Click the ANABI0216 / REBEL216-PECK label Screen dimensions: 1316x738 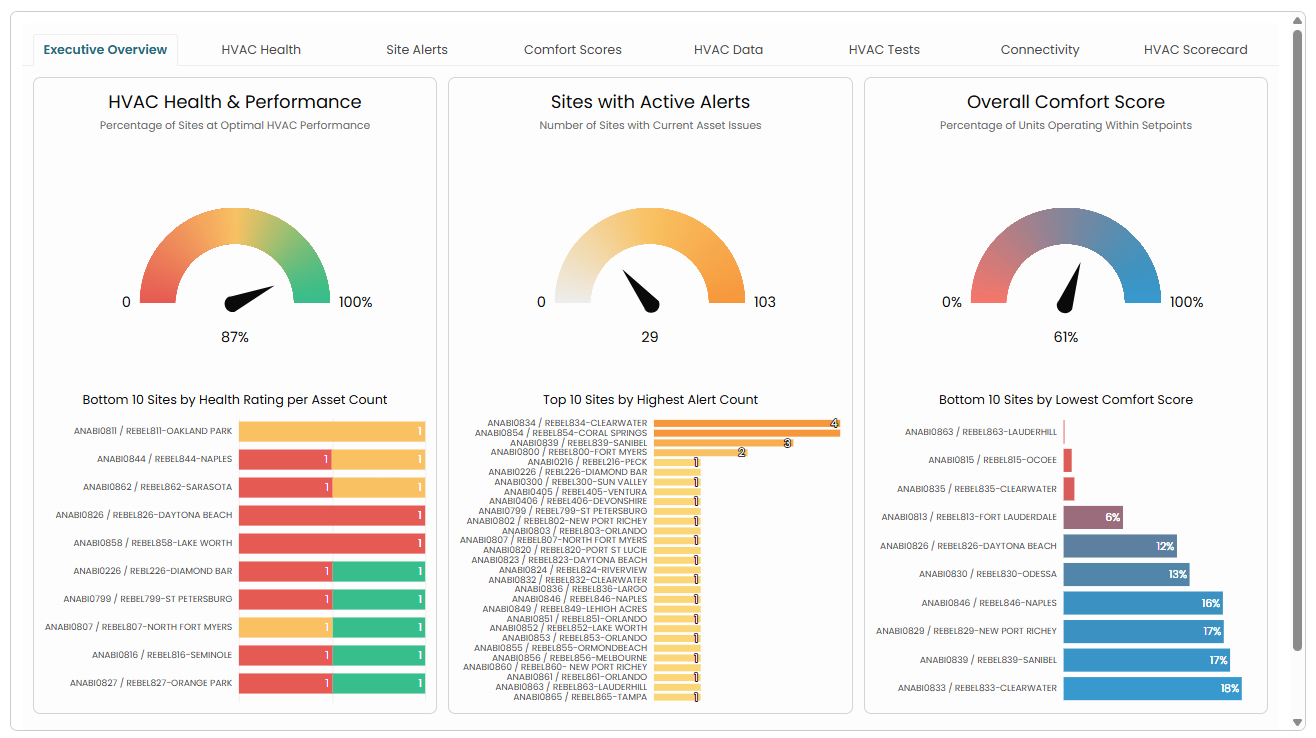click(587, 462)
